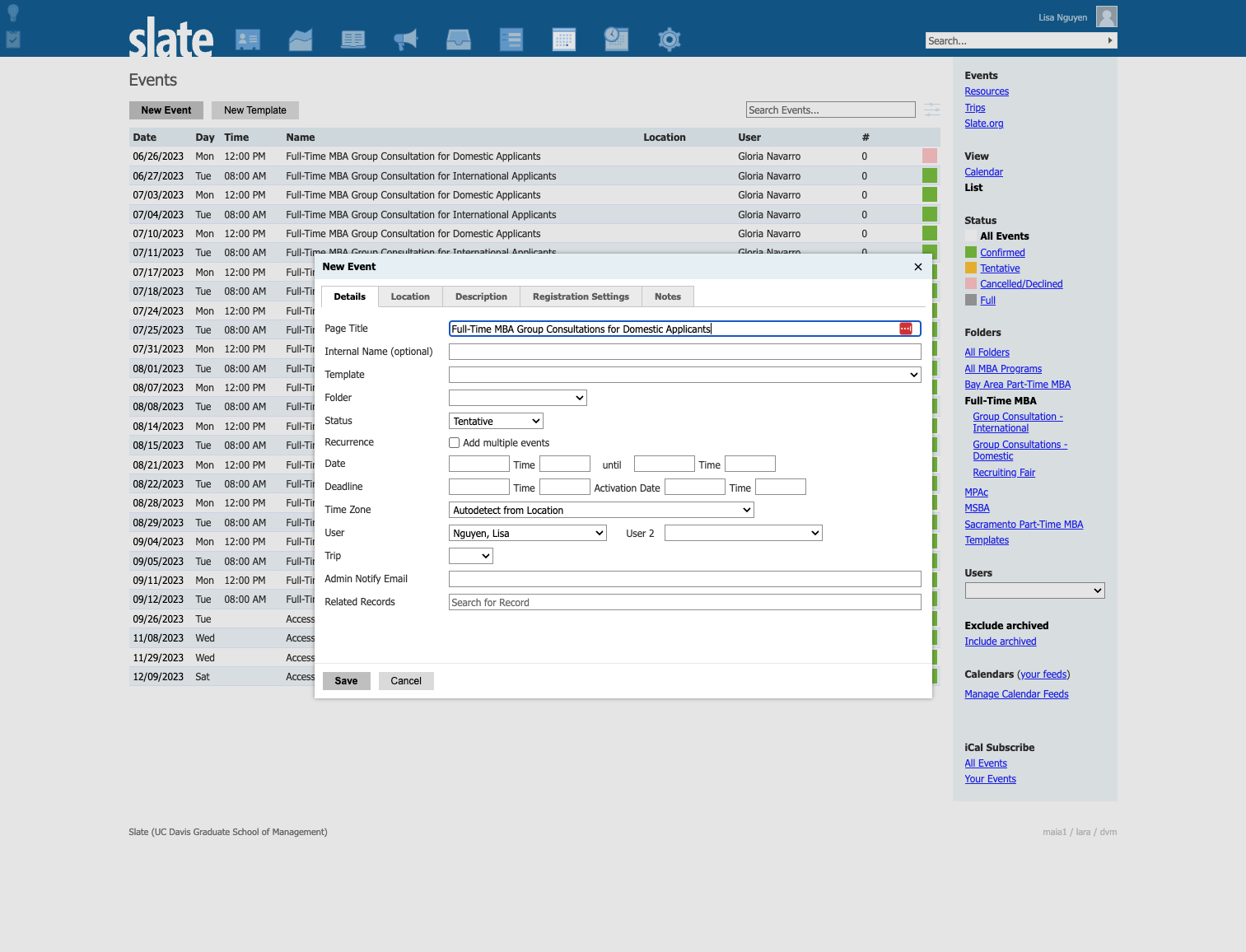Open the Template dropdown
The image size is (1246, 952).
685,375
